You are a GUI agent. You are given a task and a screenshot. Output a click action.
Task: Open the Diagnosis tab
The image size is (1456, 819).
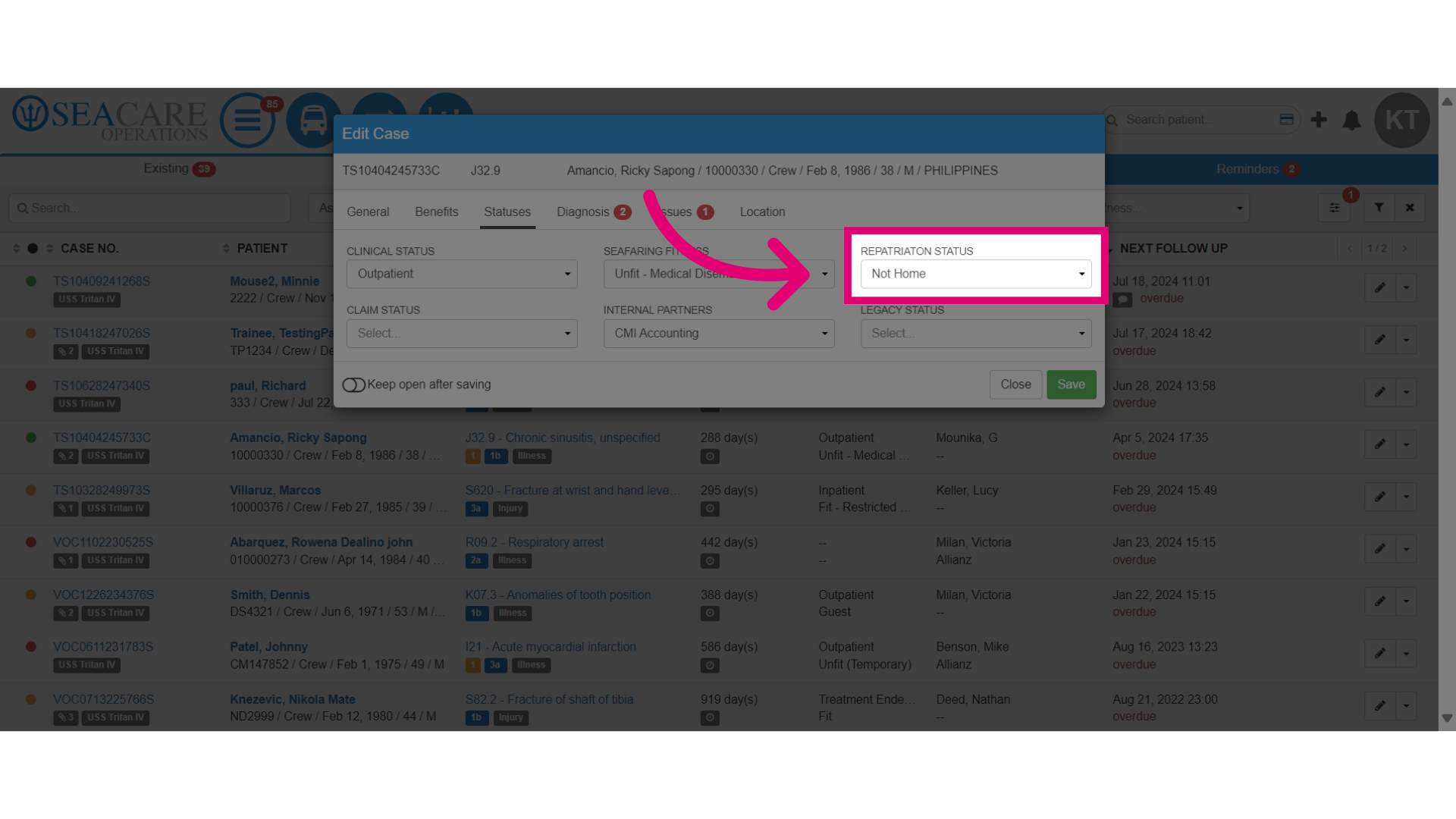(x=594, y=212)
